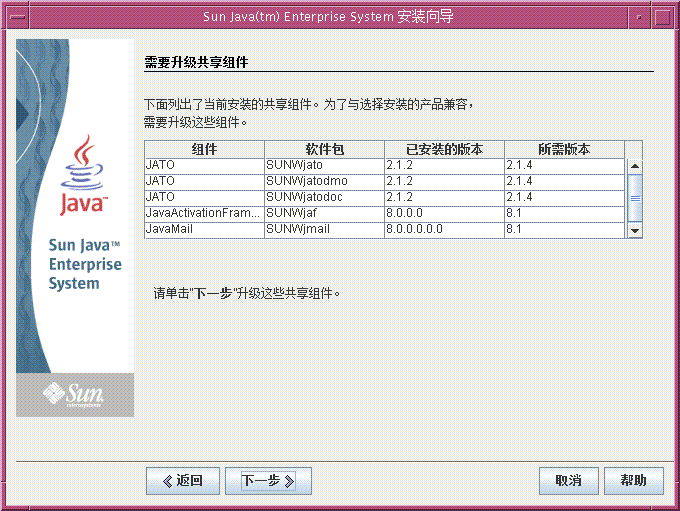Image resolution: width=680 pixels, height=511 pixels.
Task: Click required version 8.1 in SUNWjmail row
Action: (x=564, y=230)
